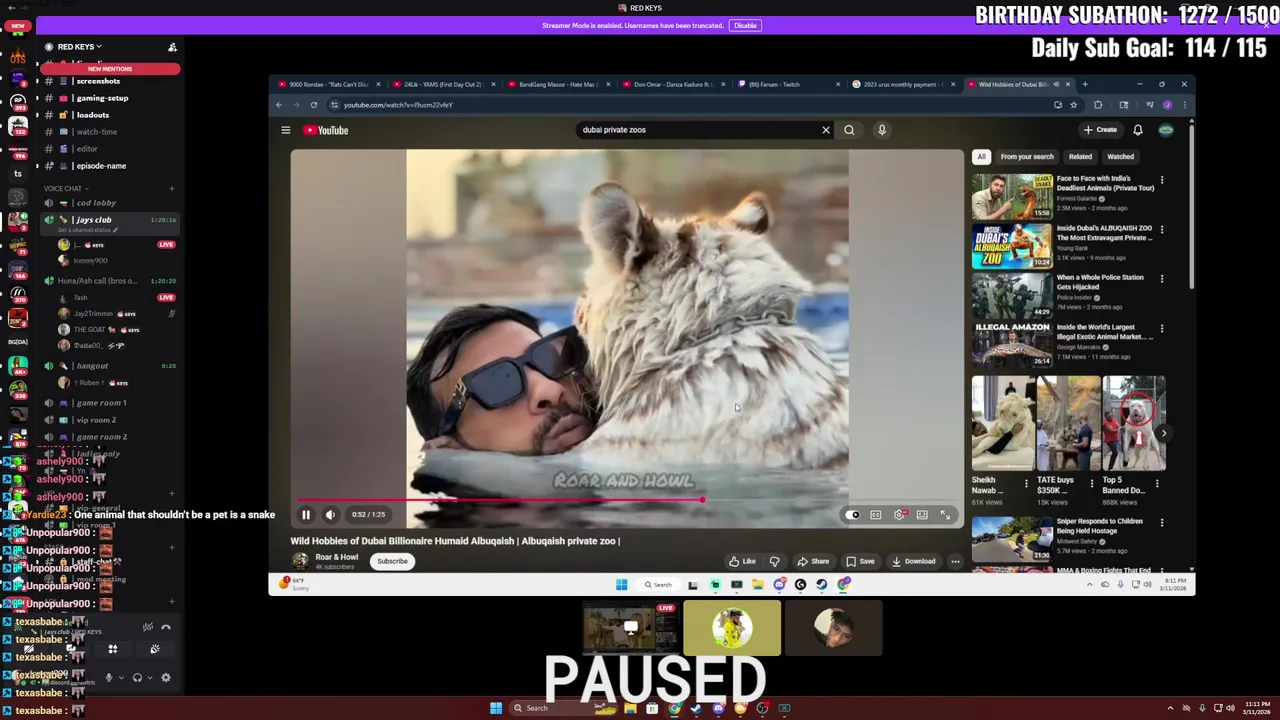Open 'ILLEGAL AMAZON' exotic animal market thumbnail
This screenshot has height=720, width=1280.
(1012, 344)
